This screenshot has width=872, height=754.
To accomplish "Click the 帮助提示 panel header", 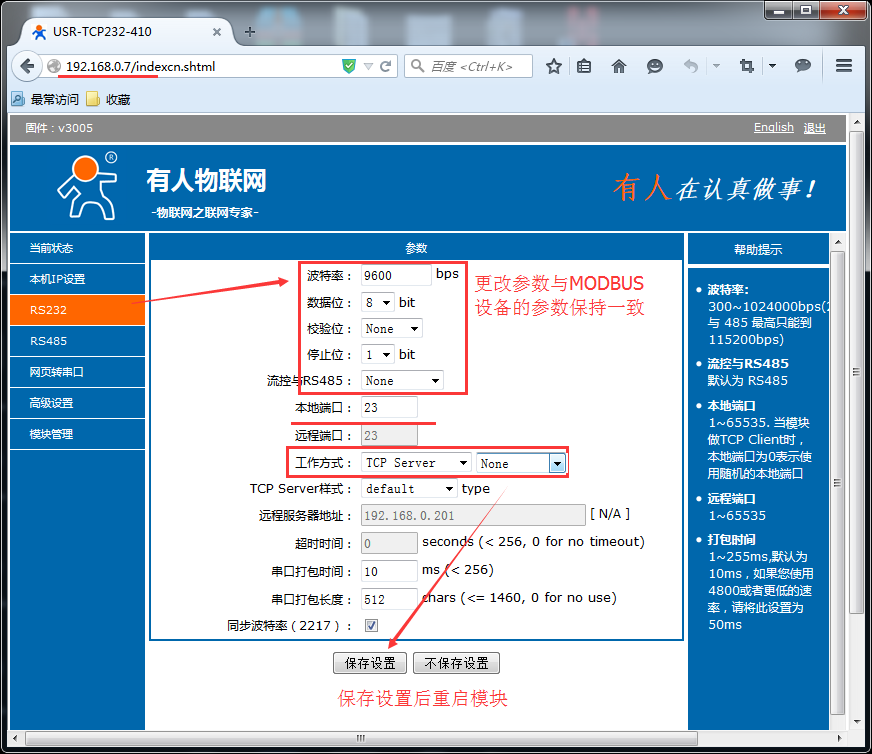I will (758, 249).
